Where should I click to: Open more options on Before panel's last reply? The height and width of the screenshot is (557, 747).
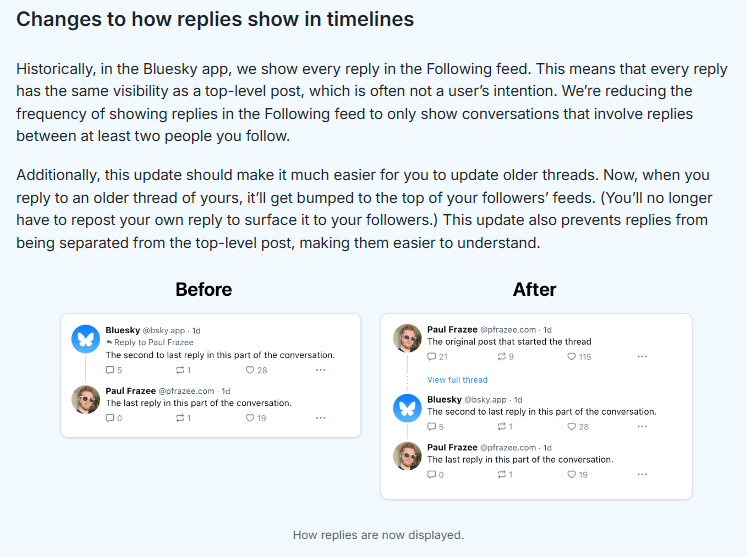pyautogui.click(x=321, y=418)
